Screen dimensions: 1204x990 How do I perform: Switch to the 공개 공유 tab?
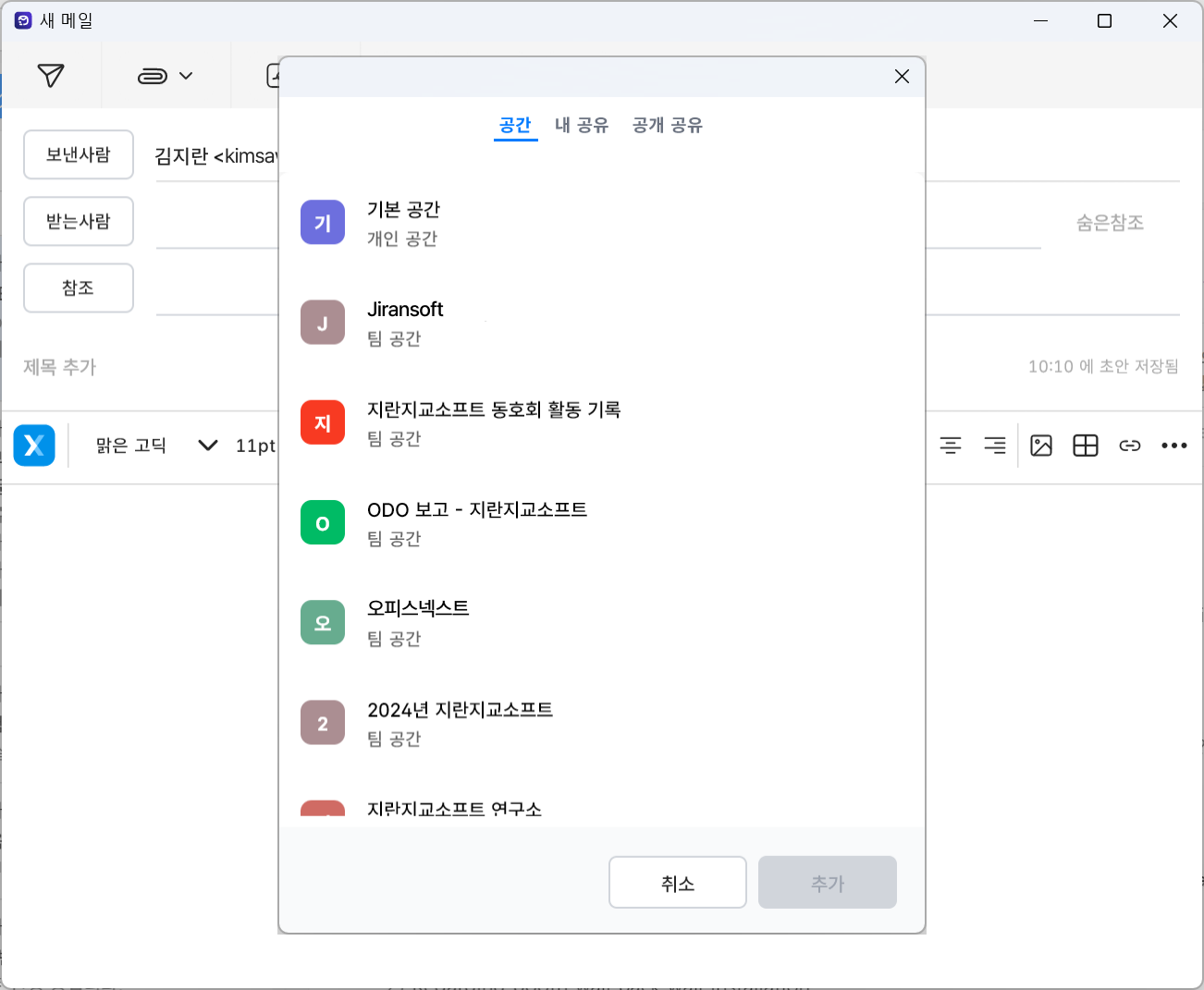[667, 125]
